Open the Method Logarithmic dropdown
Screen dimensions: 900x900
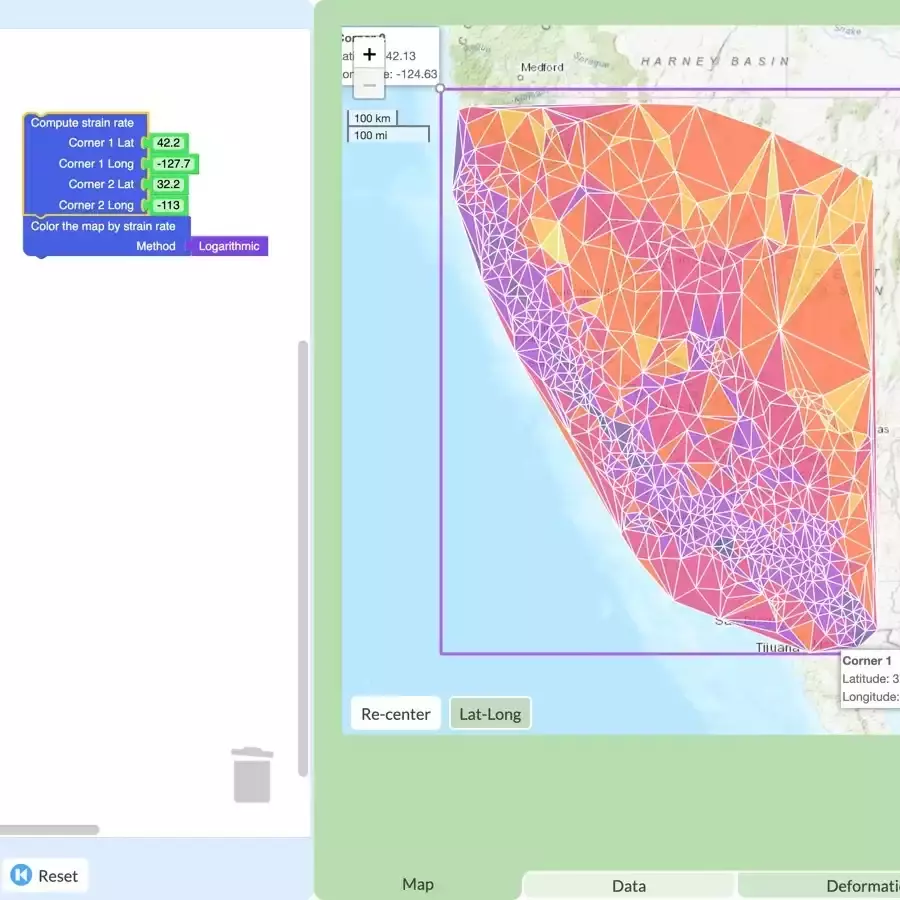229,246
